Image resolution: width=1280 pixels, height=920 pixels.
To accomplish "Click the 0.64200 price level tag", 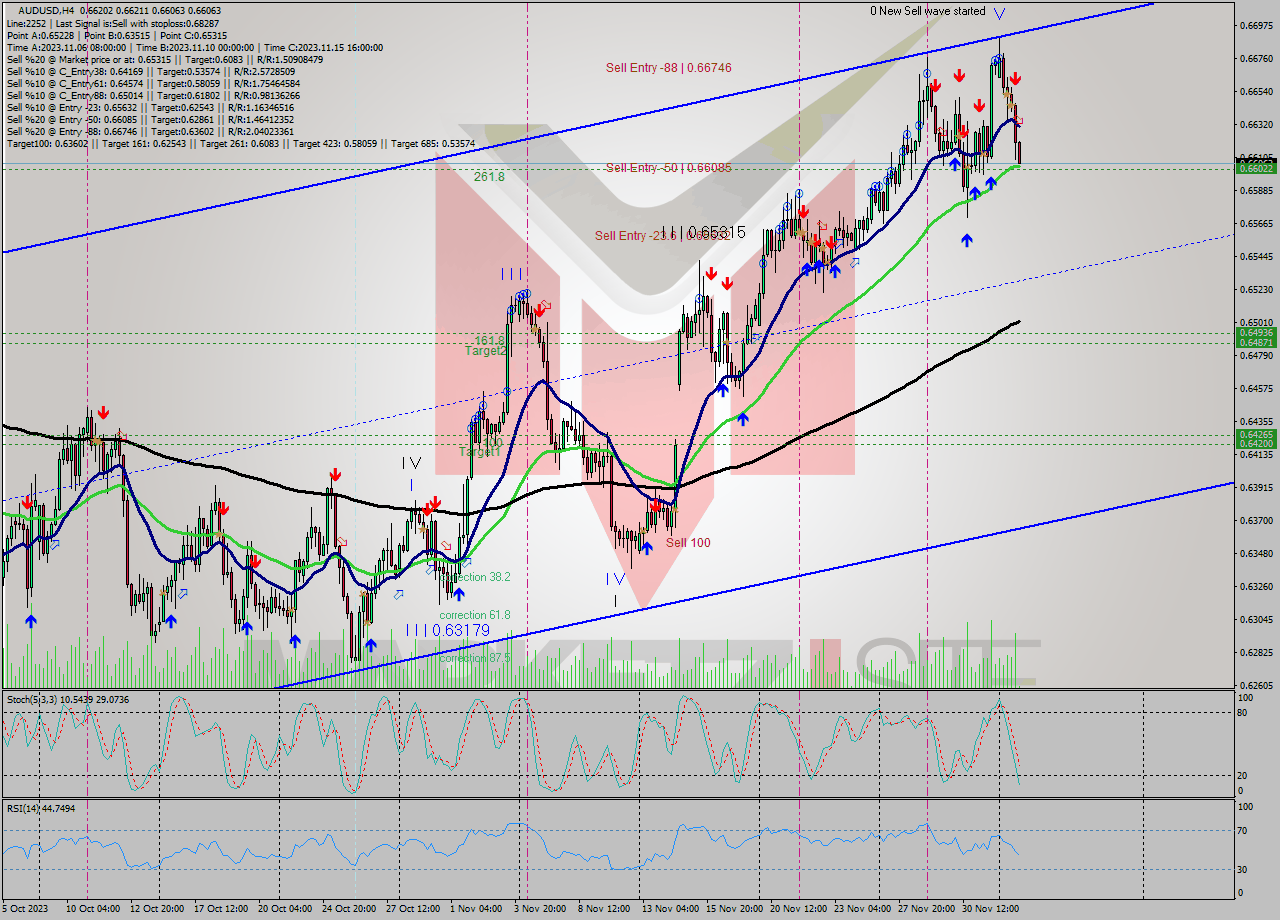I will [x=1256, y=443].
